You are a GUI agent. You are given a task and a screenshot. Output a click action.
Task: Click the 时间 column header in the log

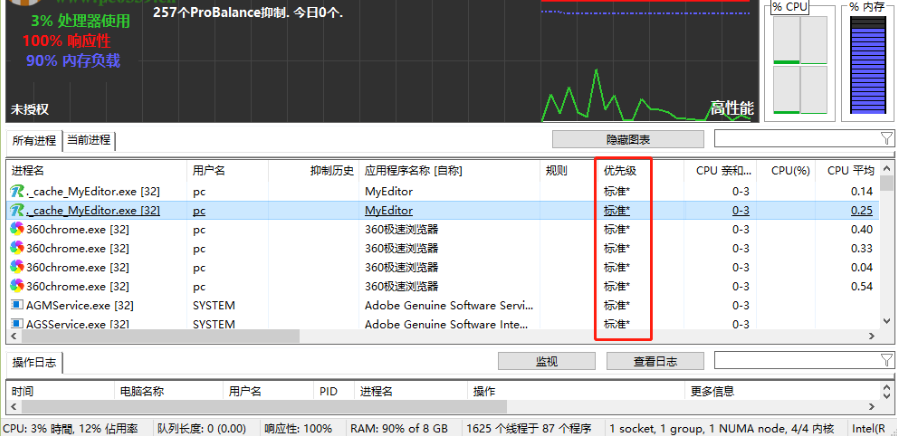tap(60, 391)
